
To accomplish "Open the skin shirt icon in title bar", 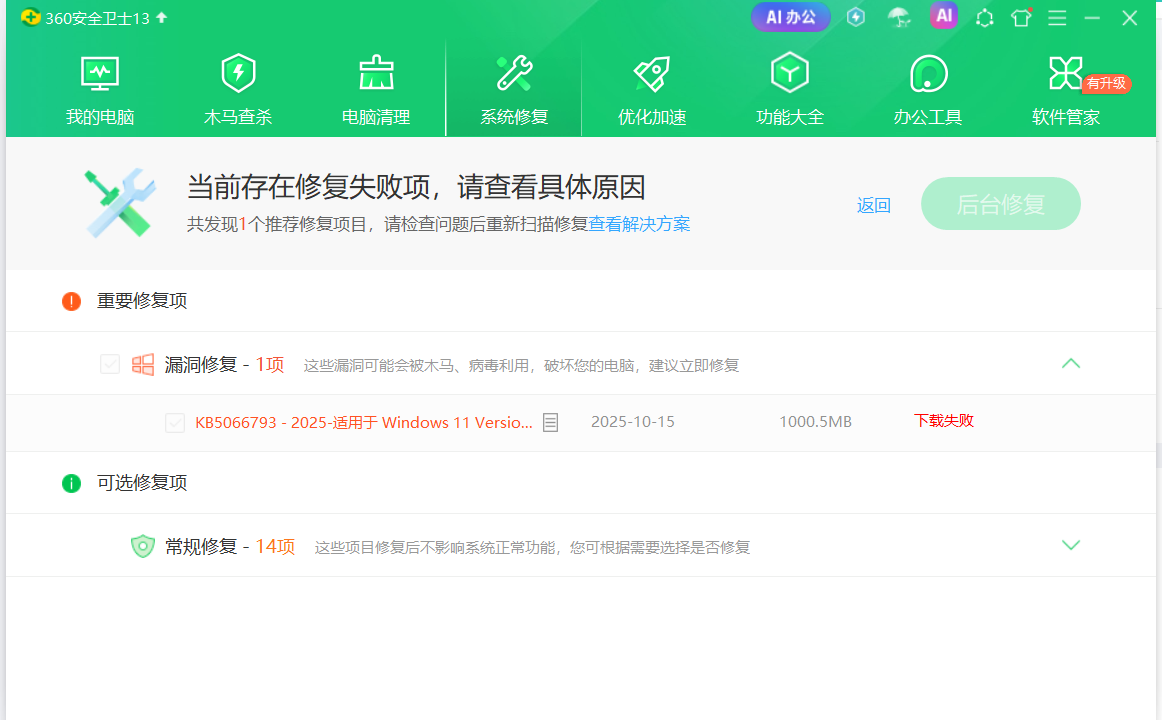I will pyautogui.click(x=1021, y=18).
